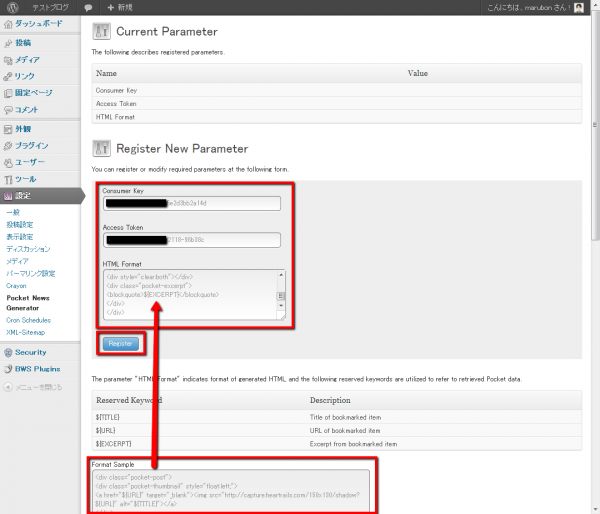This screenshot has height=514, width=600.
Task: Click the ツール tools icon
Action: (x=8, y=179)
